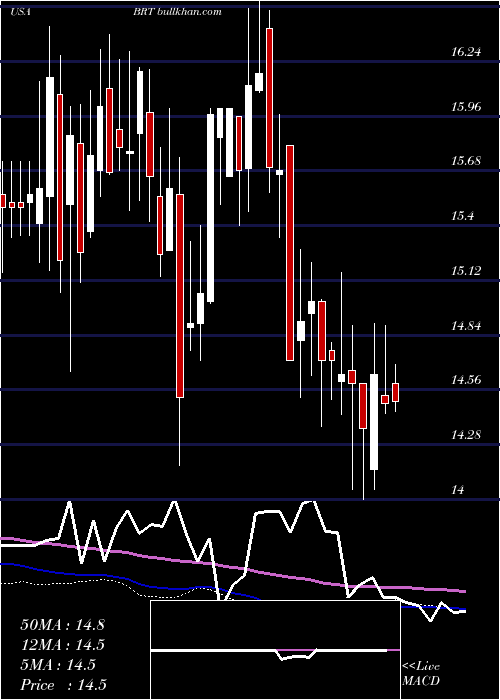Image resolution: width=500 pixels, height=700 pixels.
Task: Click the USA market label
Action: click(20, 12)
